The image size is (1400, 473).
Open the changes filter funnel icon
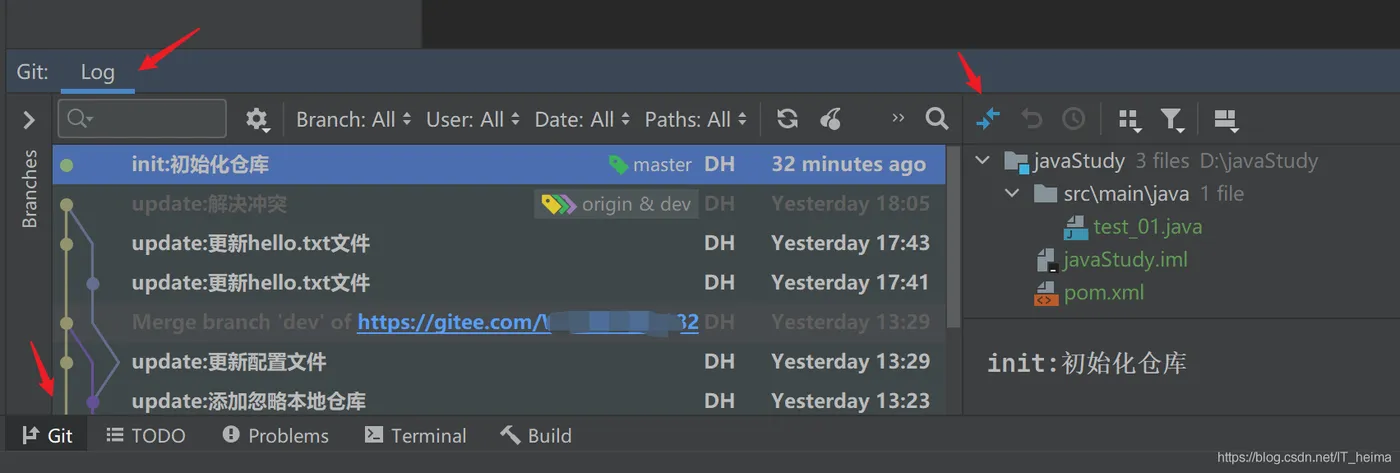coord(1171,120)
